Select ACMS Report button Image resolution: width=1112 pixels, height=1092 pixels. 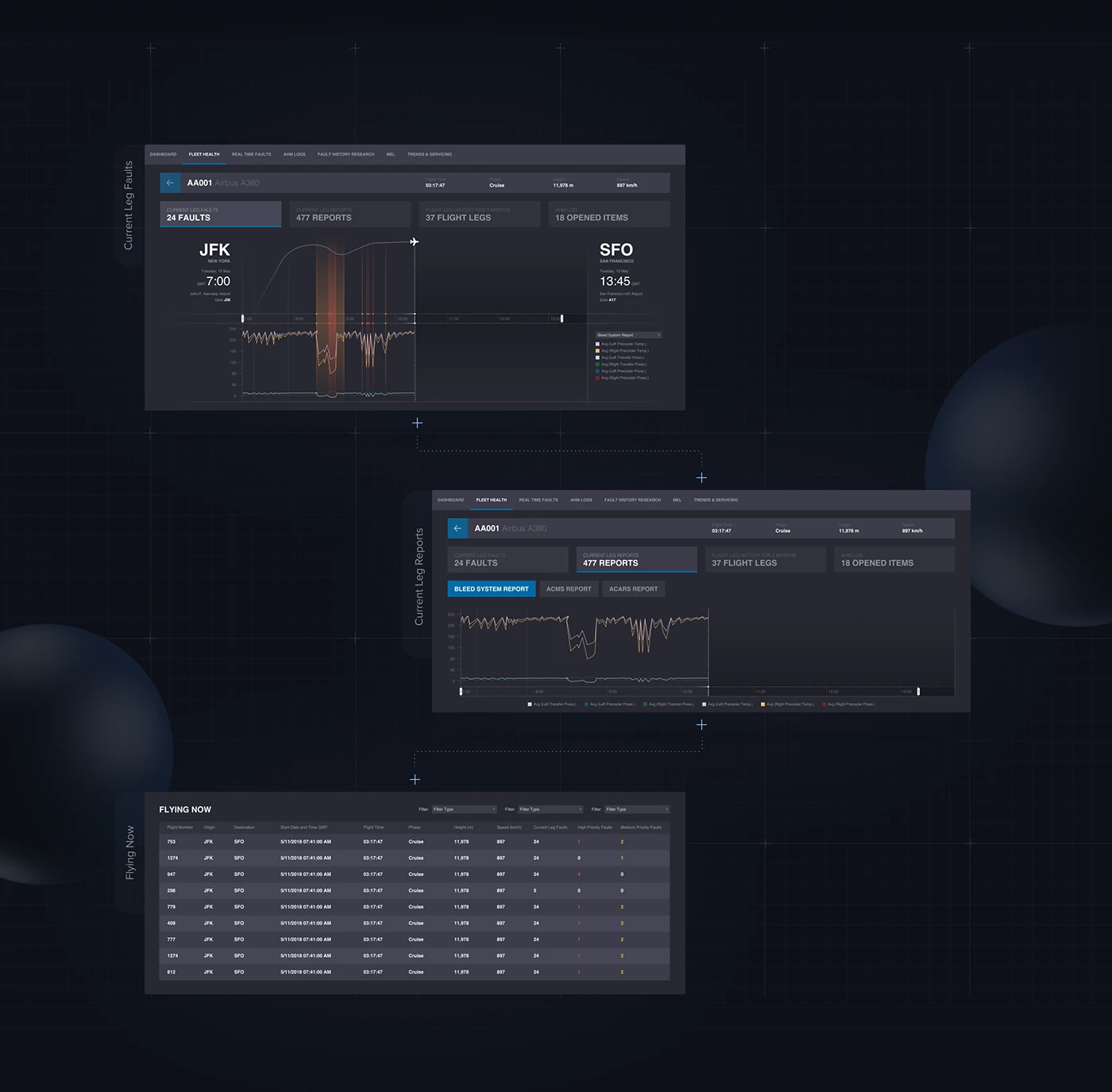(569, 588)
